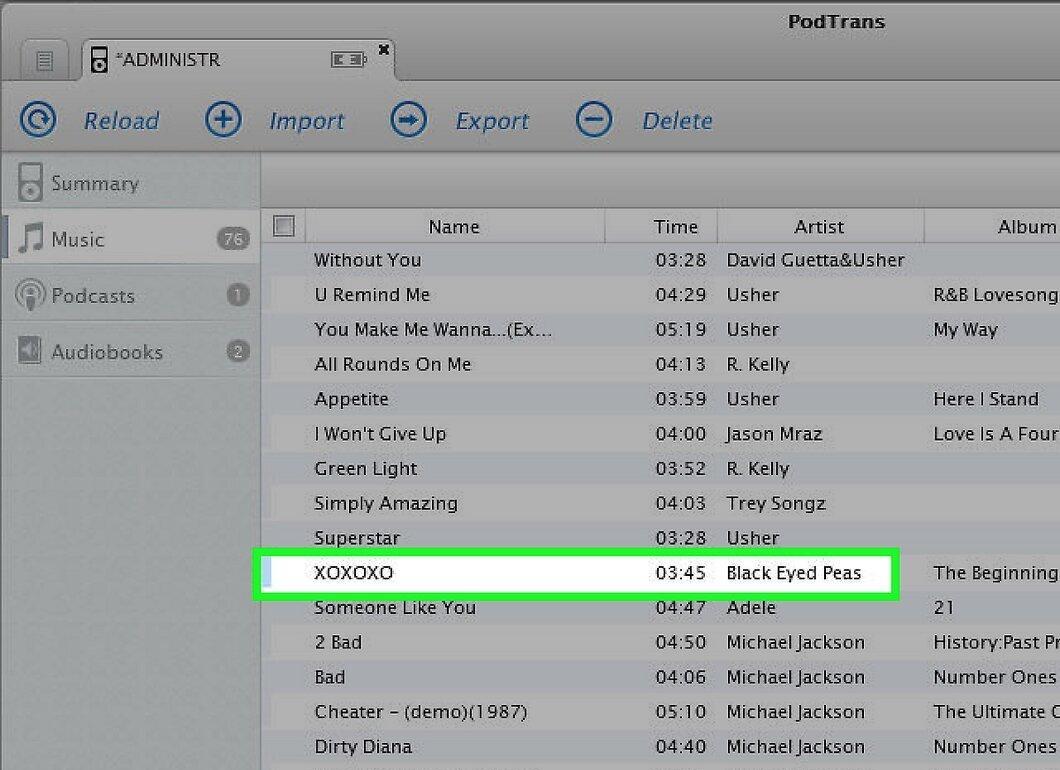
Task: Open the Podcasts sidebar category
Action: click(130, 295)
